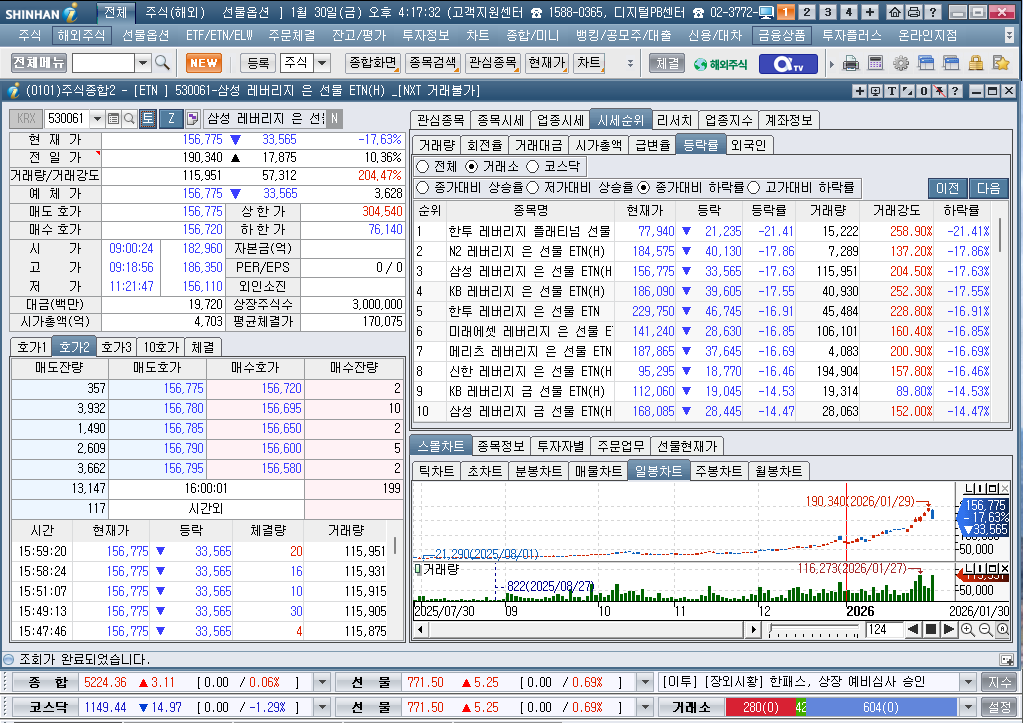Click the first cascade windows icon in toolbar
1023x723 pixels.
[926, 63]
